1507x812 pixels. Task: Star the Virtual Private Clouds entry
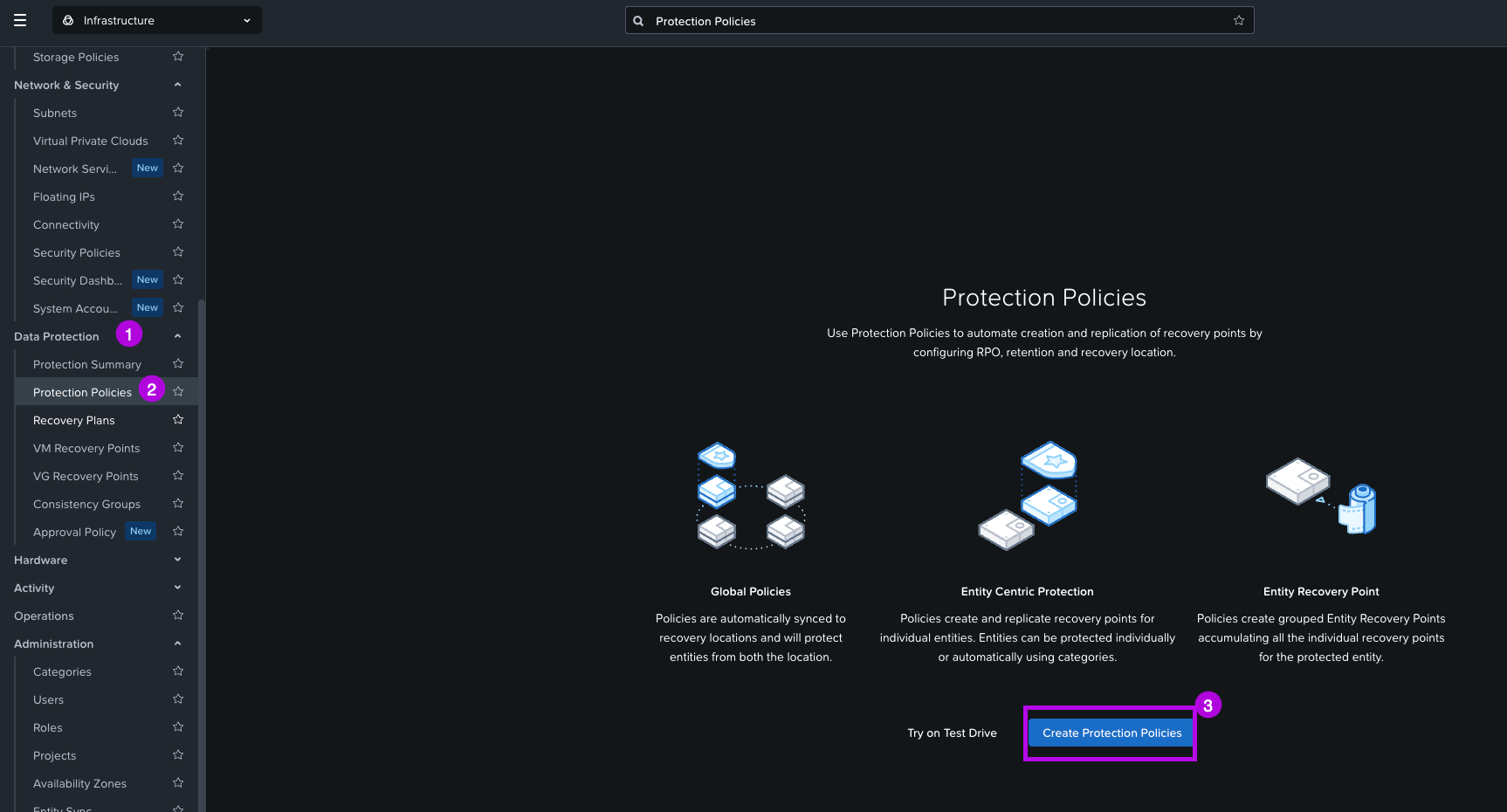click(178, 141)
